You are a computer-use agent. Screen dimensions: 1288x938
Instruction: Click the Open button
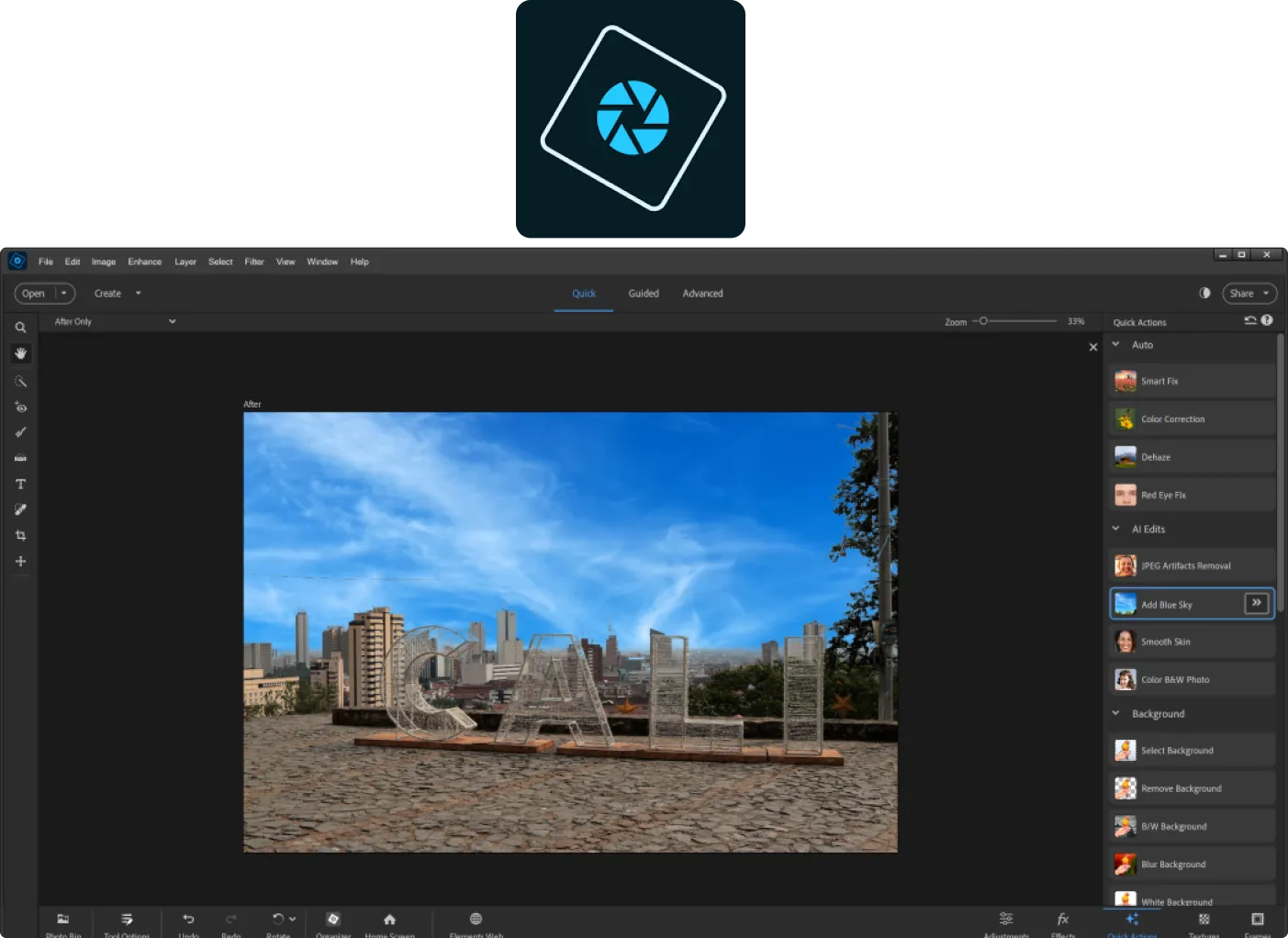coord(34,294)
